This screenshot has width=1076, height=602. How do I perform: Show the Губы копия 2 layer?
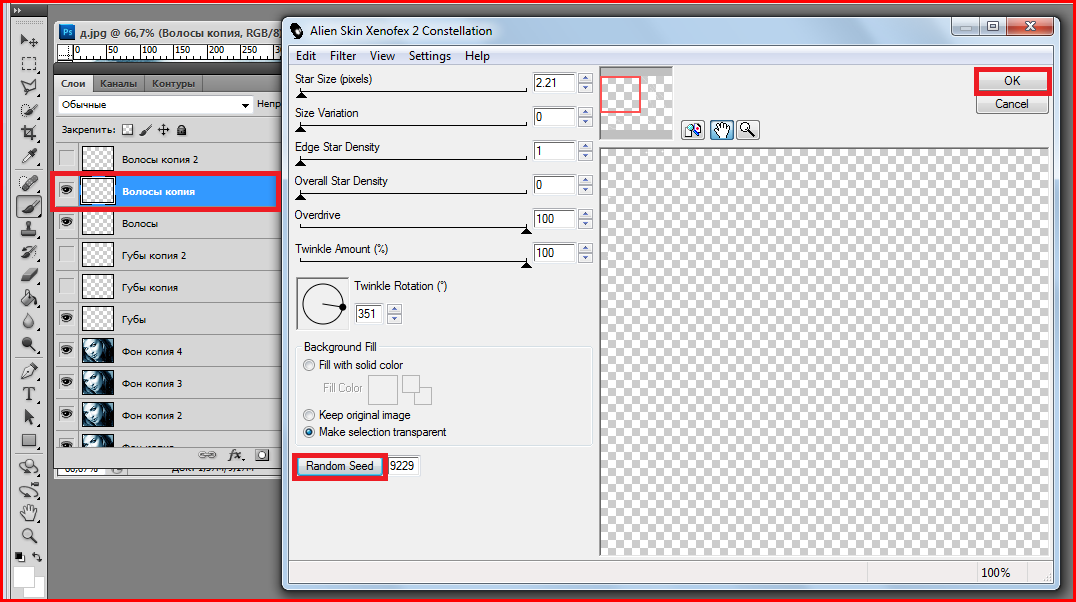click(67, 255)
